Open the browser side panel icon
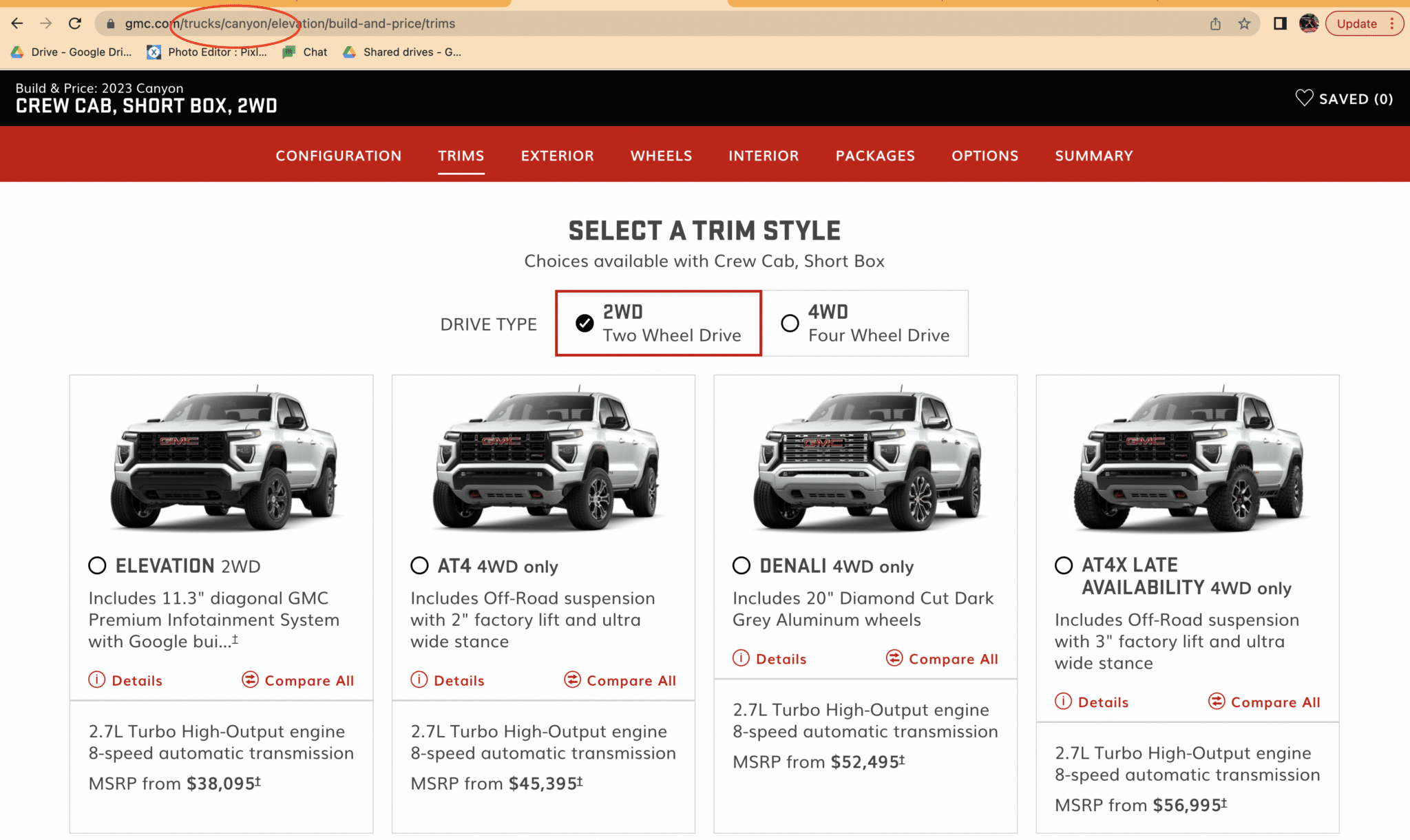The image size is (1410, 840). point(1280,23)
